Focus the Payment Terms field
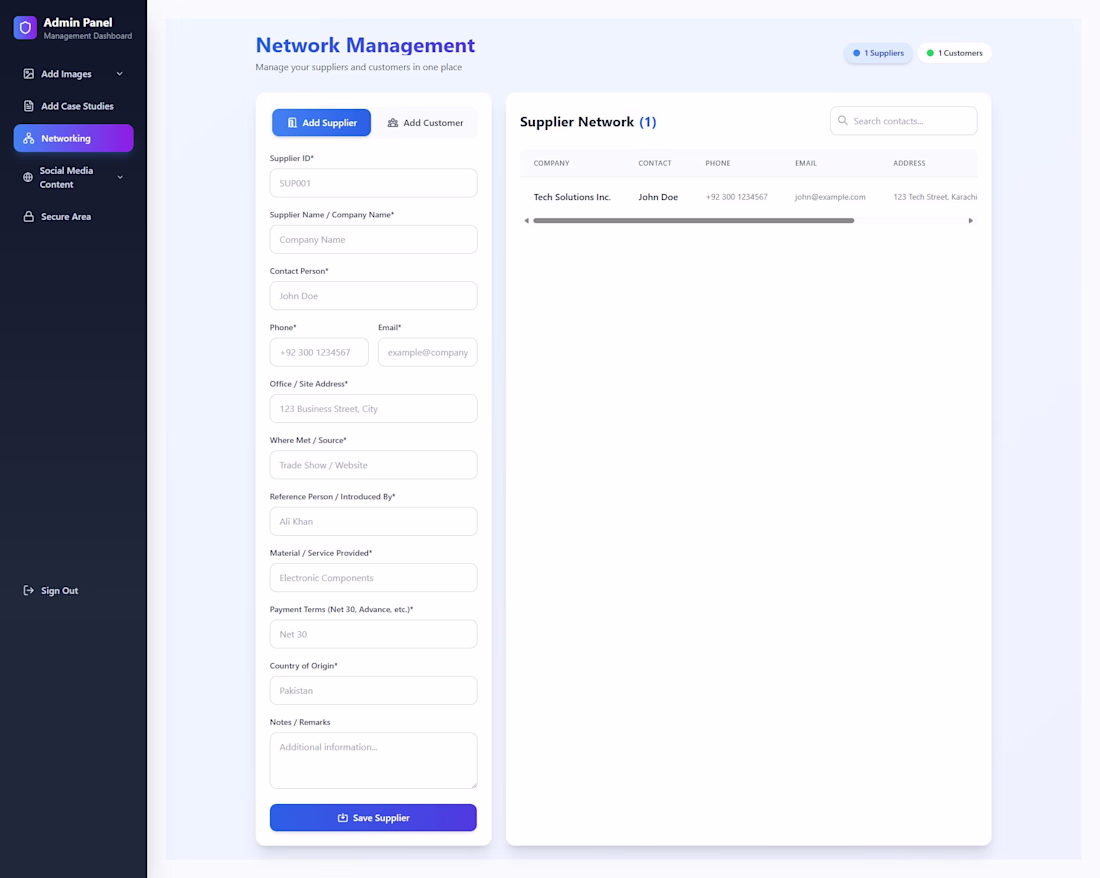1100x878 pixels. pyautogui.click(x=373, y=634)
